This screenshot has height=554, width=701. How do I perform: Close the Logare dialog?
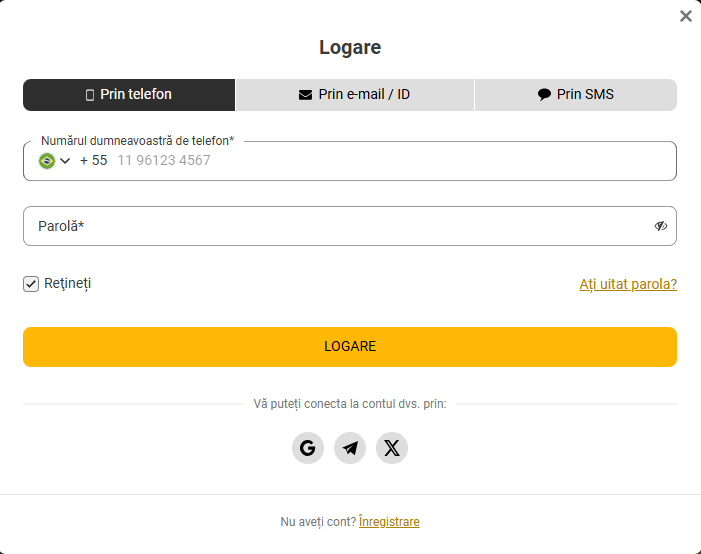point(686,16)
